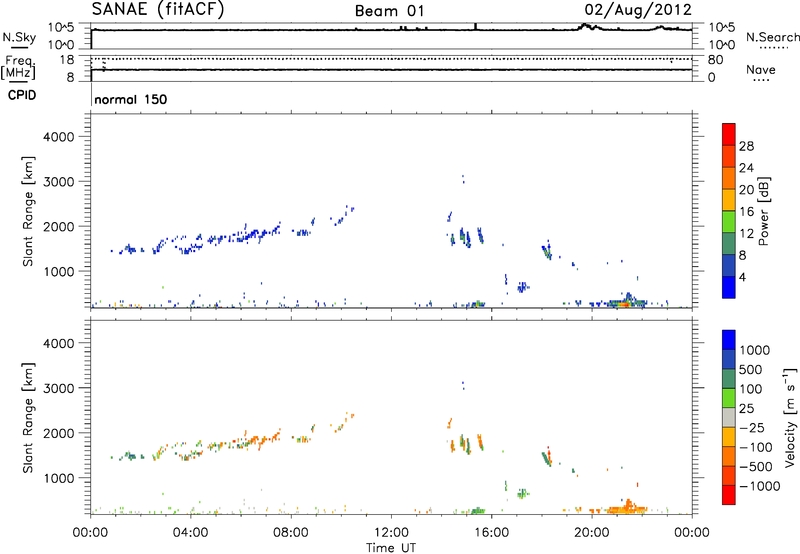Click the '16' value on Power colorbar
Viewport: 800px width, 554px height.
point(746,212)
